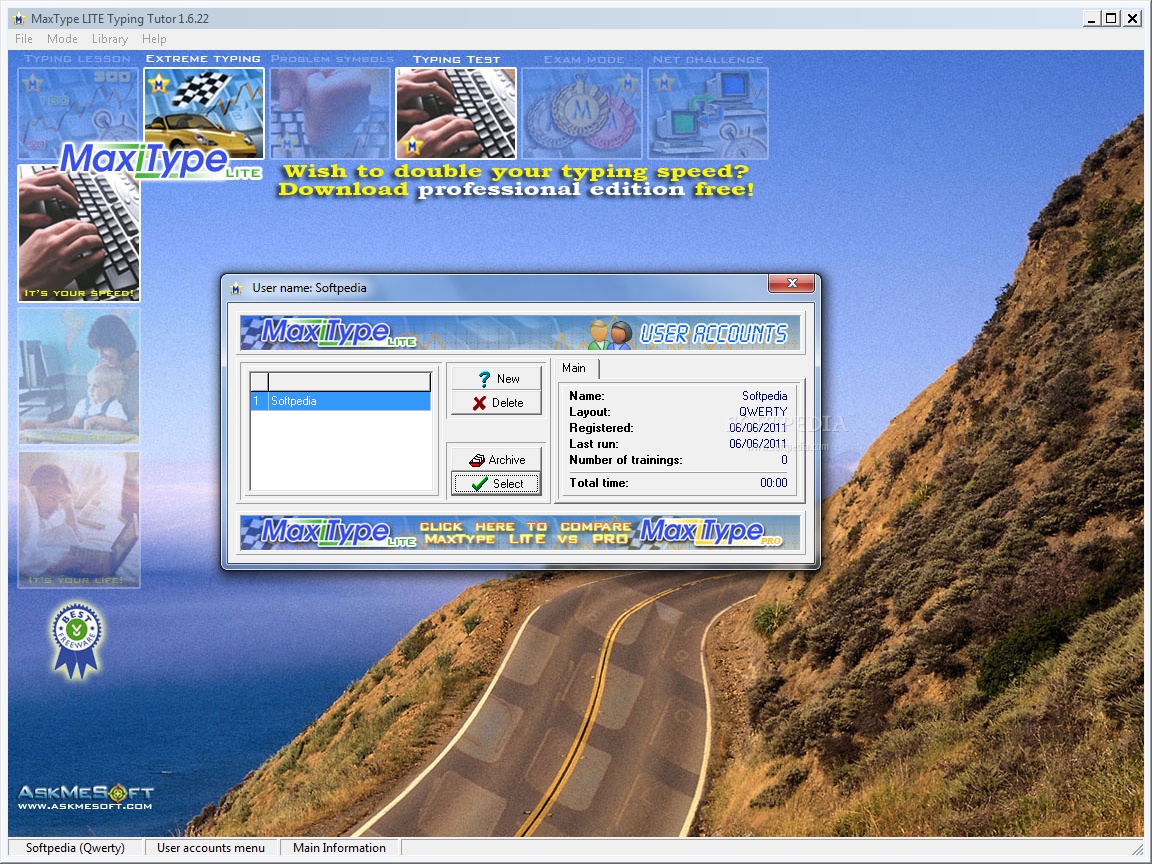1152x864 pixels.
Task: Archive the selected user account
Action: click(497, 460)
